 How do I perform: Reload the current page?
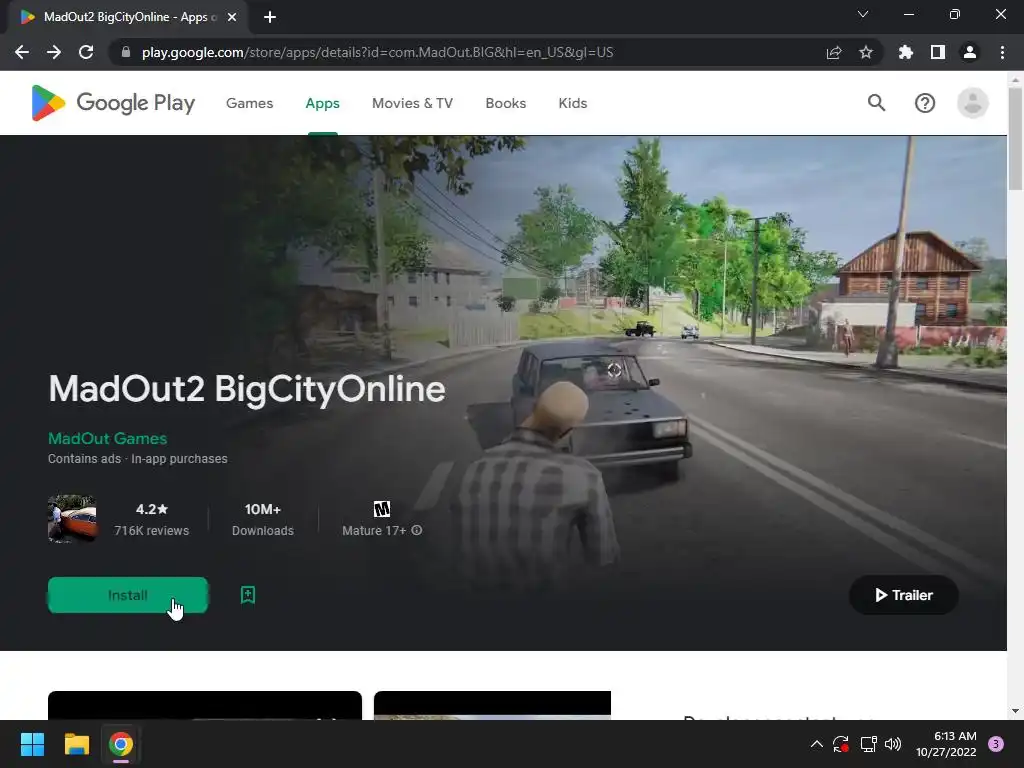[86, 52]
